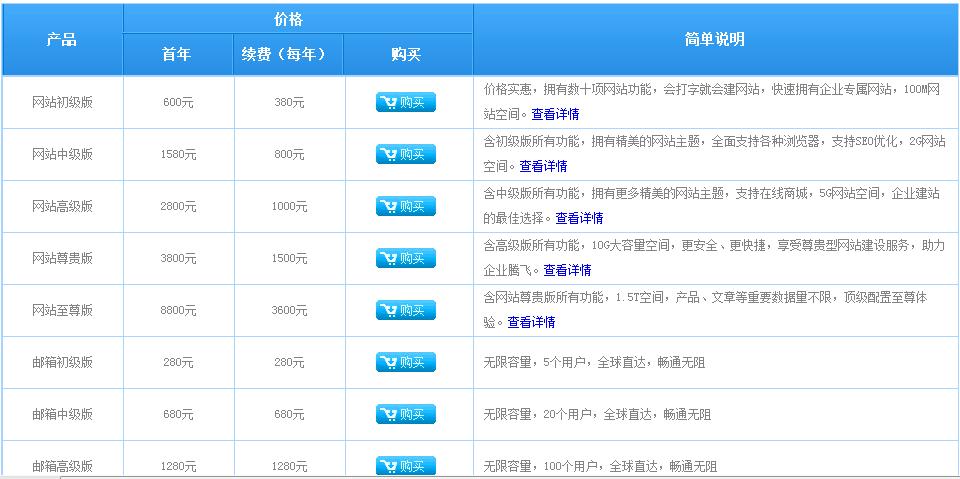The width and height of the screenshot is (960, 479).
Task: Select the 邮箱初级版 product name
Action: point(62,363)
